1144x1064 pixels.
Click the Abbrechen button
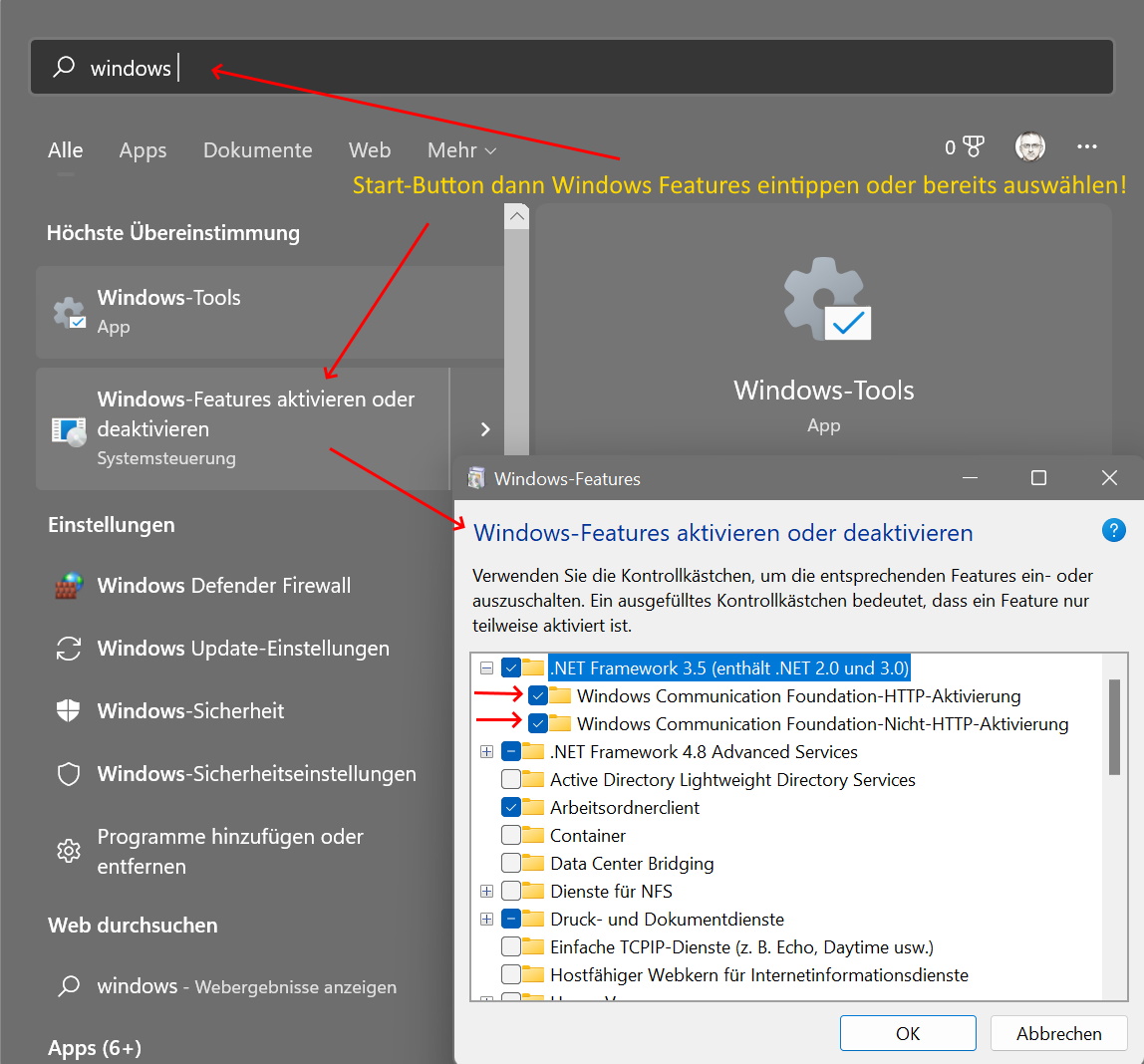[1058, 1033]
